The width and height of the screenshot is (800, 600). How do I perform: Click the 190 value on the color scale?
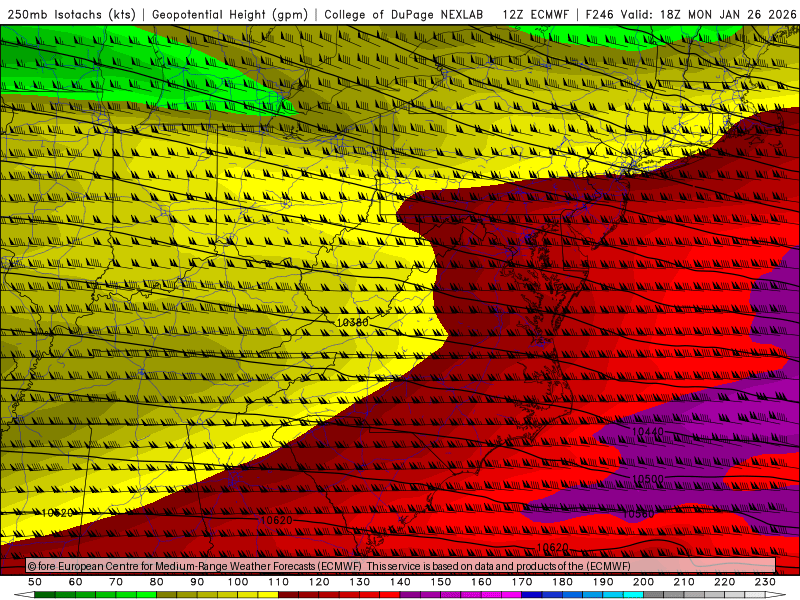coord(603,582)
